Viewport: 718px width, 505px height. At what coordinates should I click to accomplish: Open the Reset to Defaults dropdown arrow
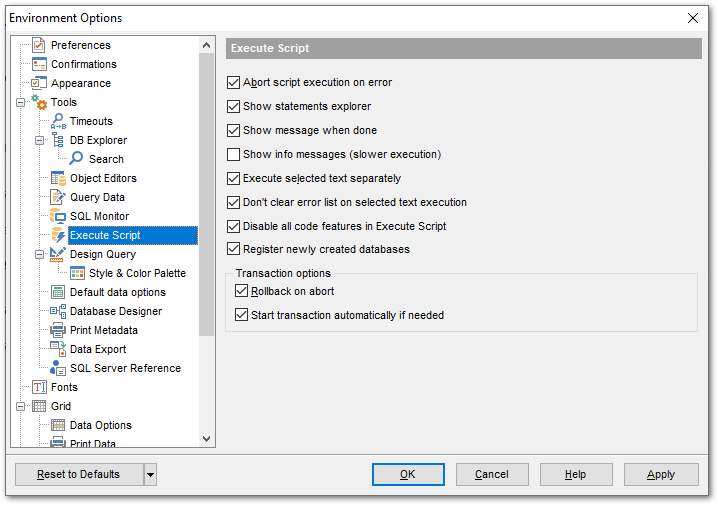(x=150, y=475)
